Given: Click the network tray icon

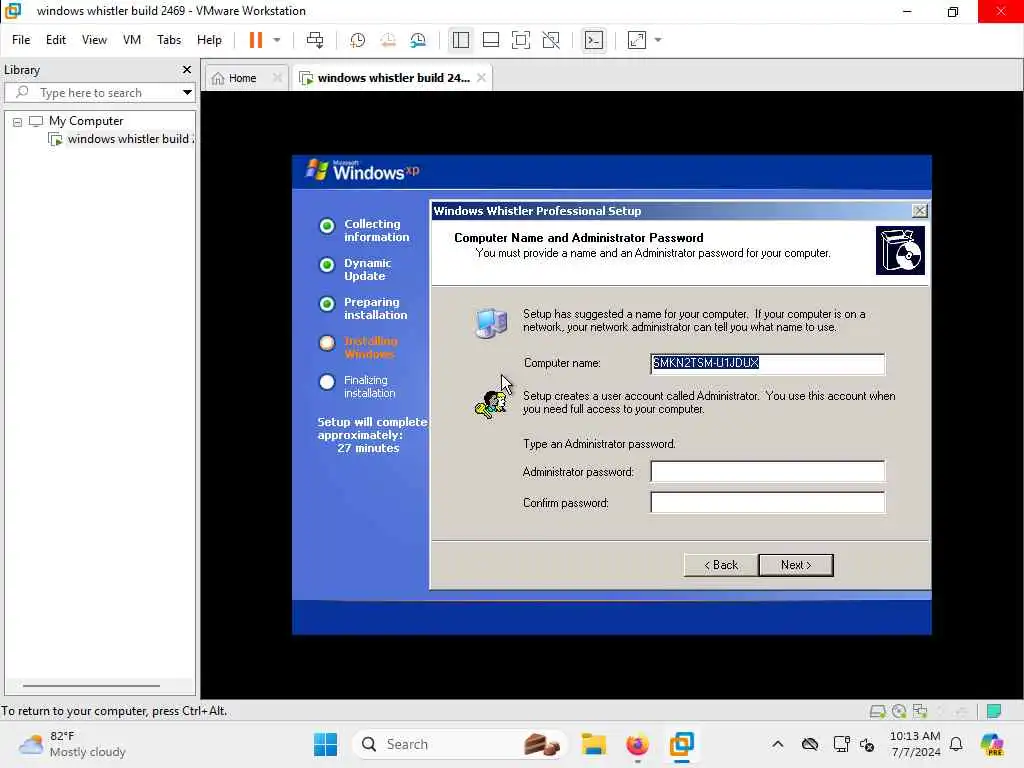Looking at the screenshot, I should pos(841,744).
